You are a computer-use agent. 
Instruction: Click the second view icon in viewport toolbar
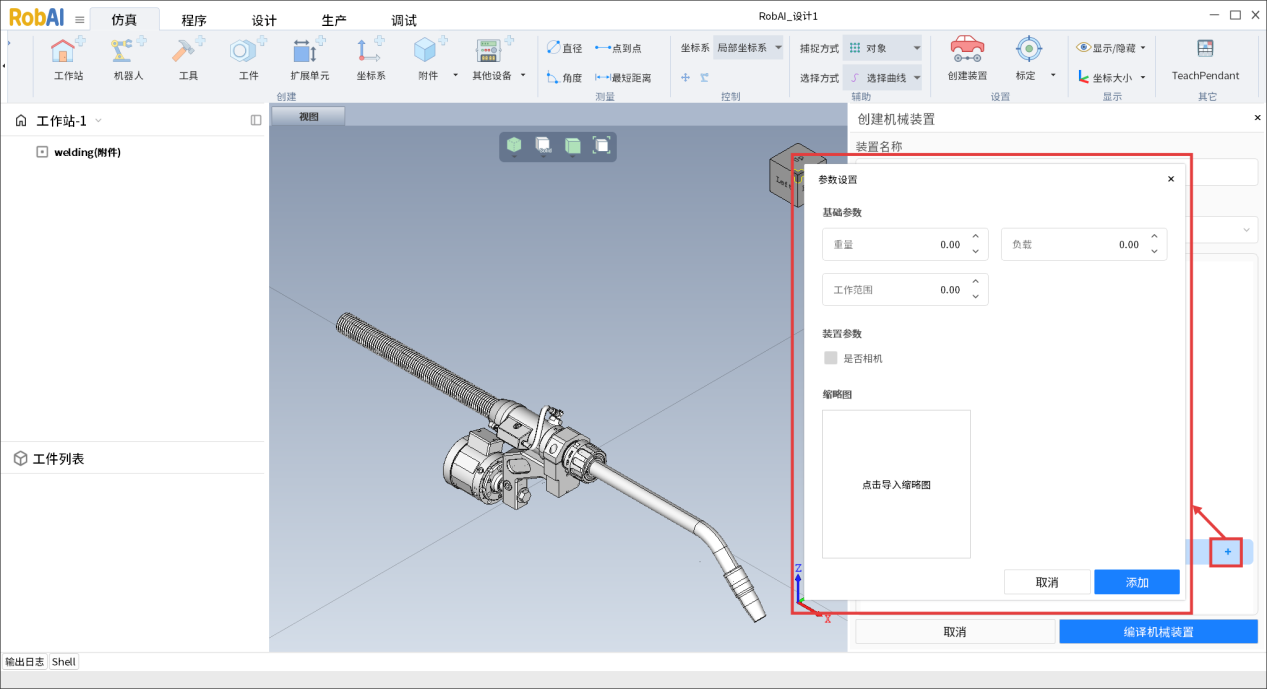pos(543,146)
